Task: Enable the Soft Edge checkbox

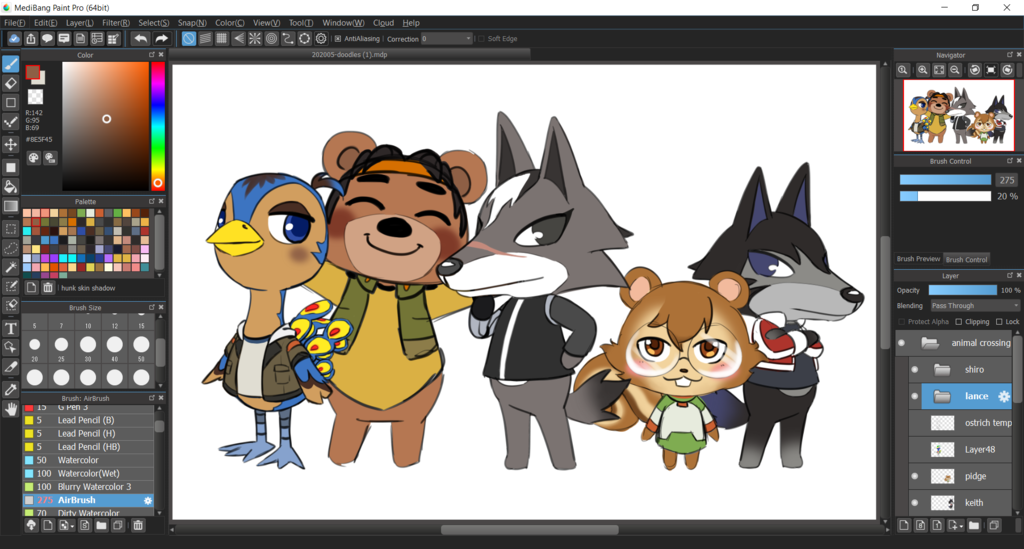Action: tap(481, 39)
